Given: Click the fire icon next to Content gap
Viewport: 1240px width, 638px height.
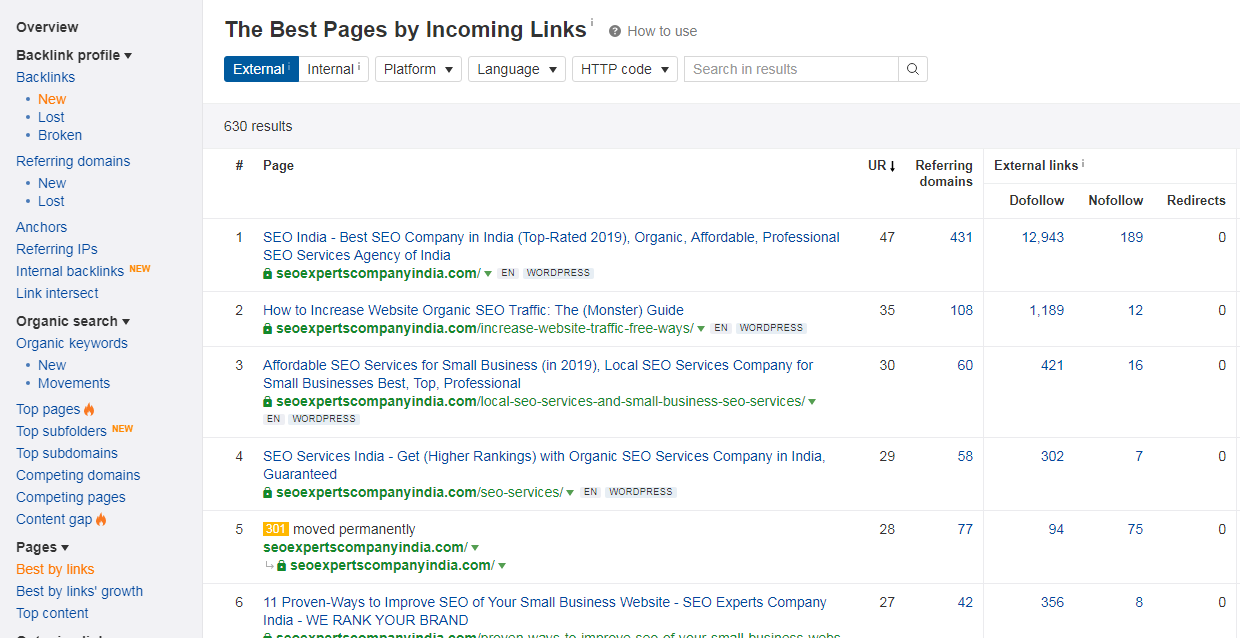Looking at the screenshot, I should [101, 519].
